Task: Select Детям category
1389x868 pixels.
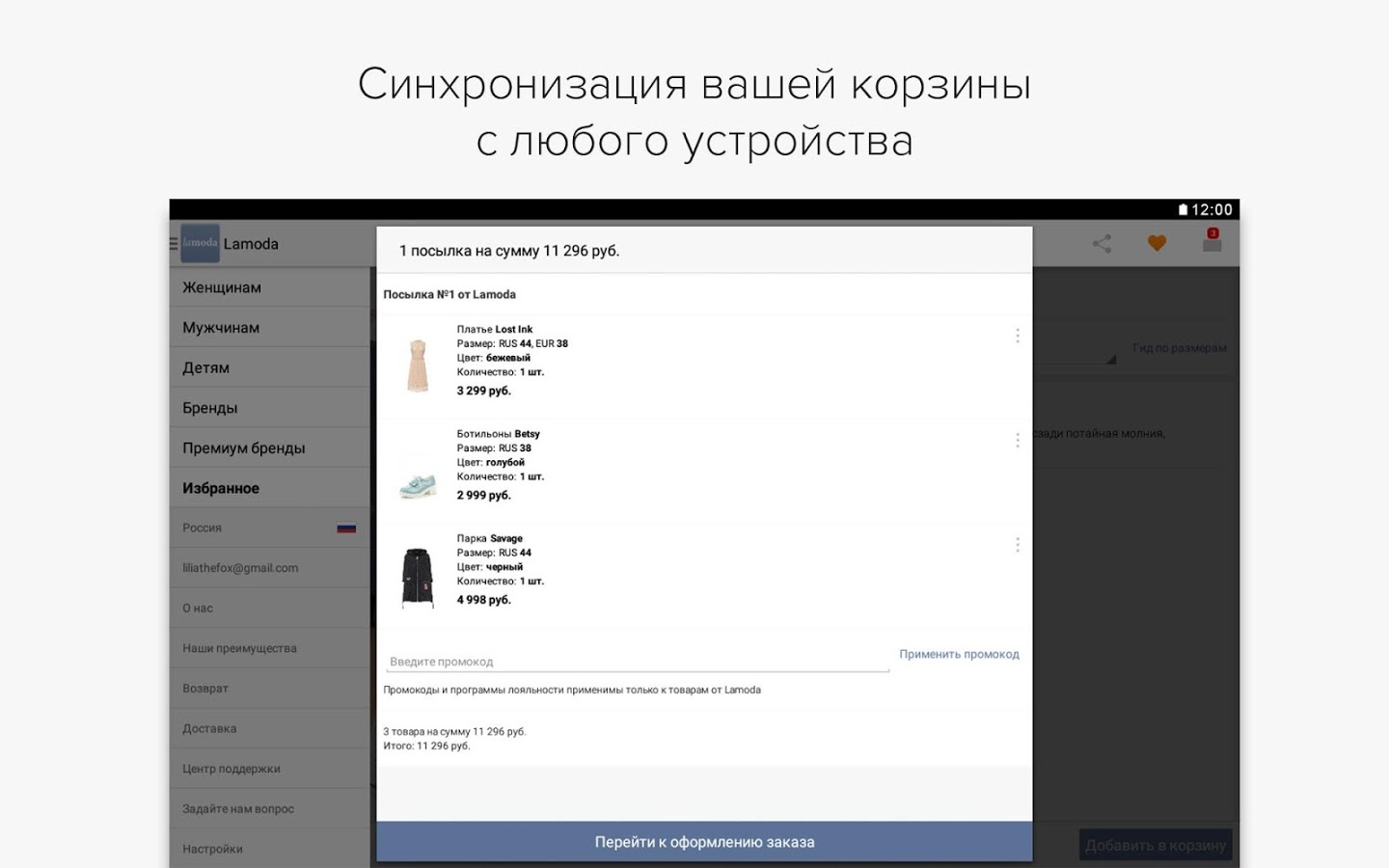Action: point(270,367)
